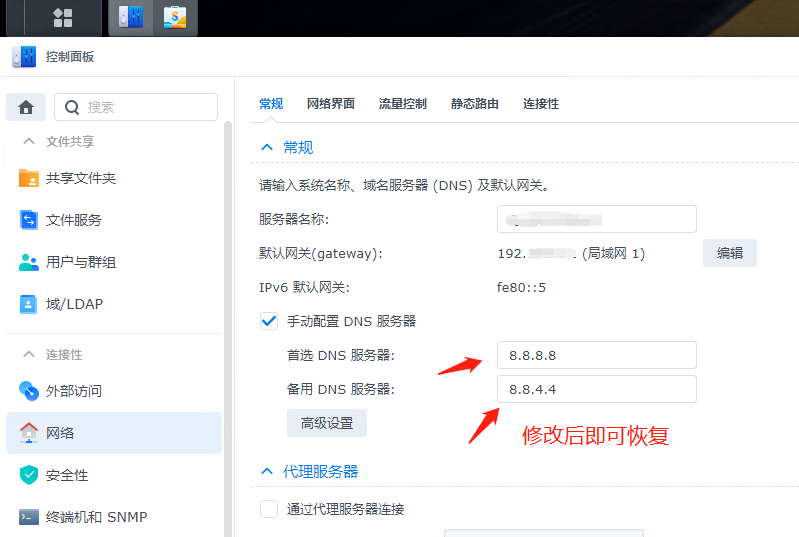Switch to the Network Interface tab
Screen dimensions: 799x537
tap(330, 104)
